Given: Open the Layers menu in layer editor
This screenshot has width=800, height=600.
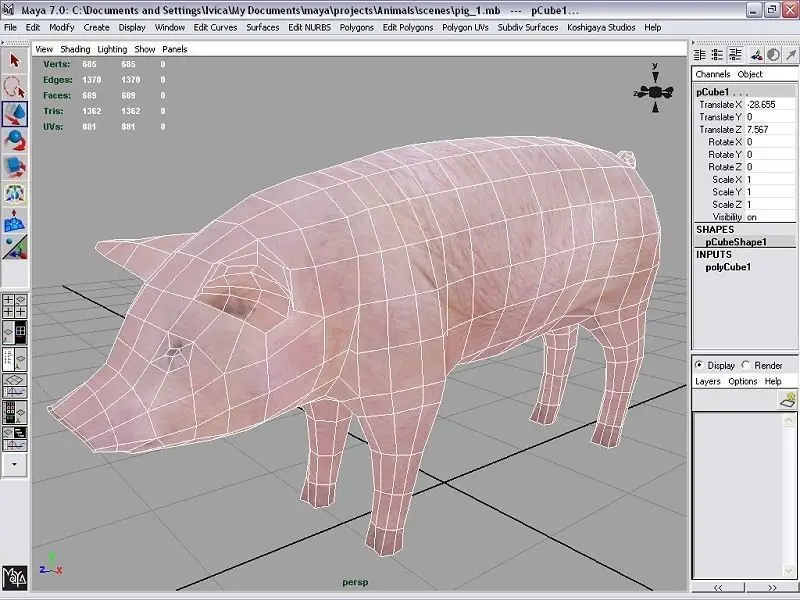Looking at the screenshot, I should 708,381.
